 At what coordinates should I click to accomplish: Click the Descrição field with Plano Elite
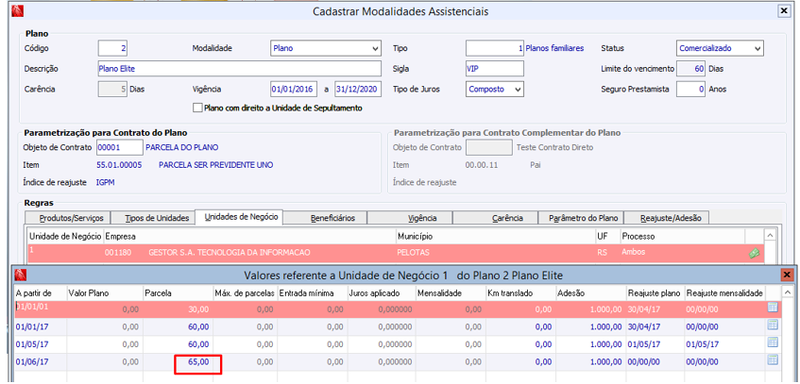[239, 69]
